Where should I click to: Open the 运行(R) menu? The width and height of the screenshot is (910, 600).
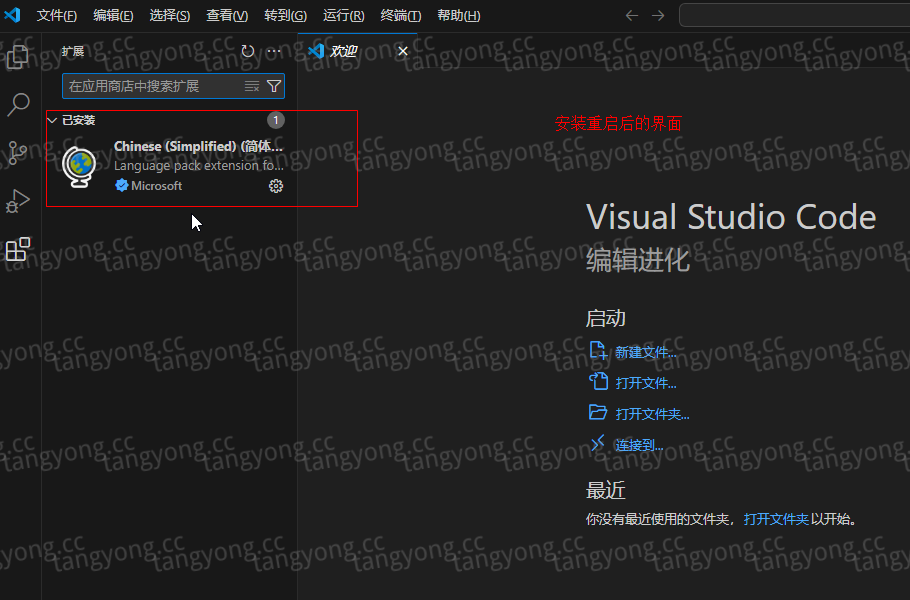(344, 16)
